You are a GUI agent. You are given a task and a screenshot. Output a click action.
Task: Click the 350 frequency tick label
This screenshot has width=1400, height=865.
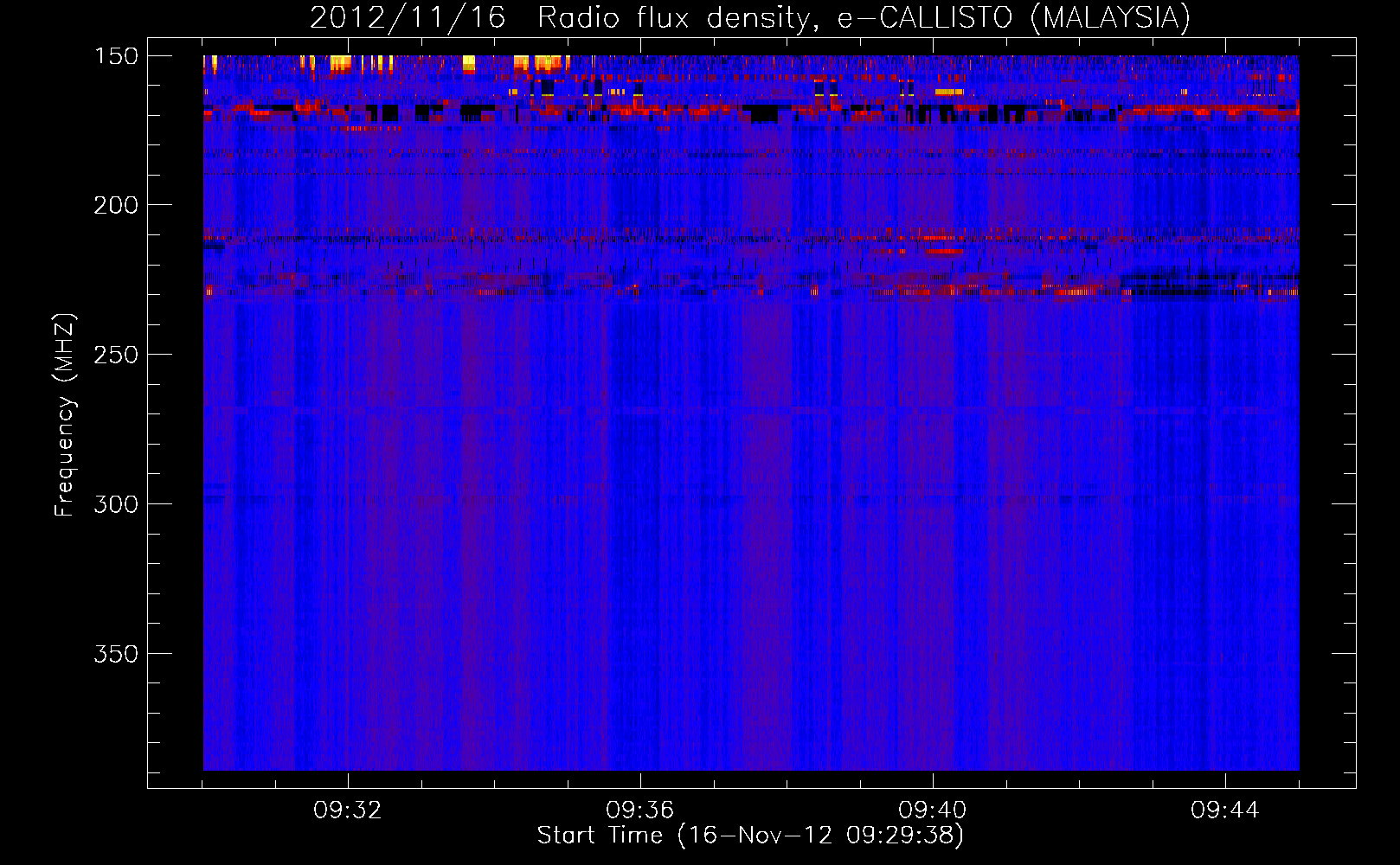pyautogui.click(x=116, y=654)
